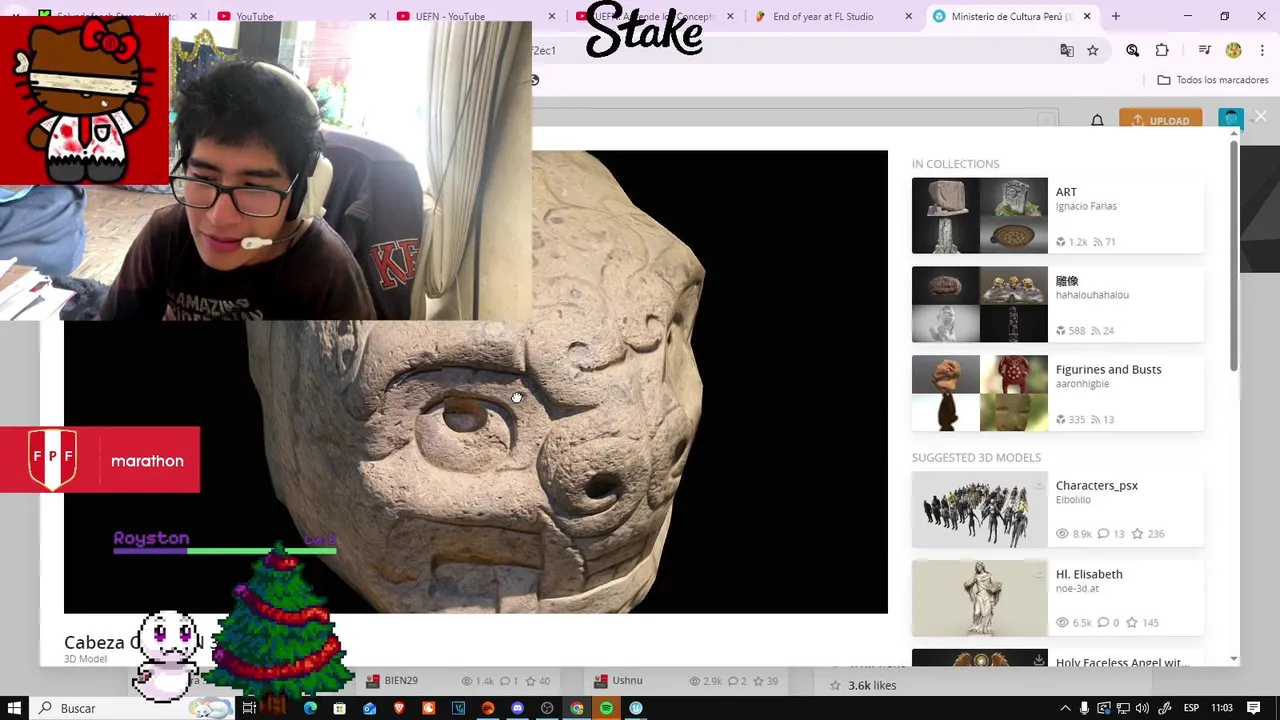
Task: Switch the ESP input language indicator
Action: [x=1191, y=708]
